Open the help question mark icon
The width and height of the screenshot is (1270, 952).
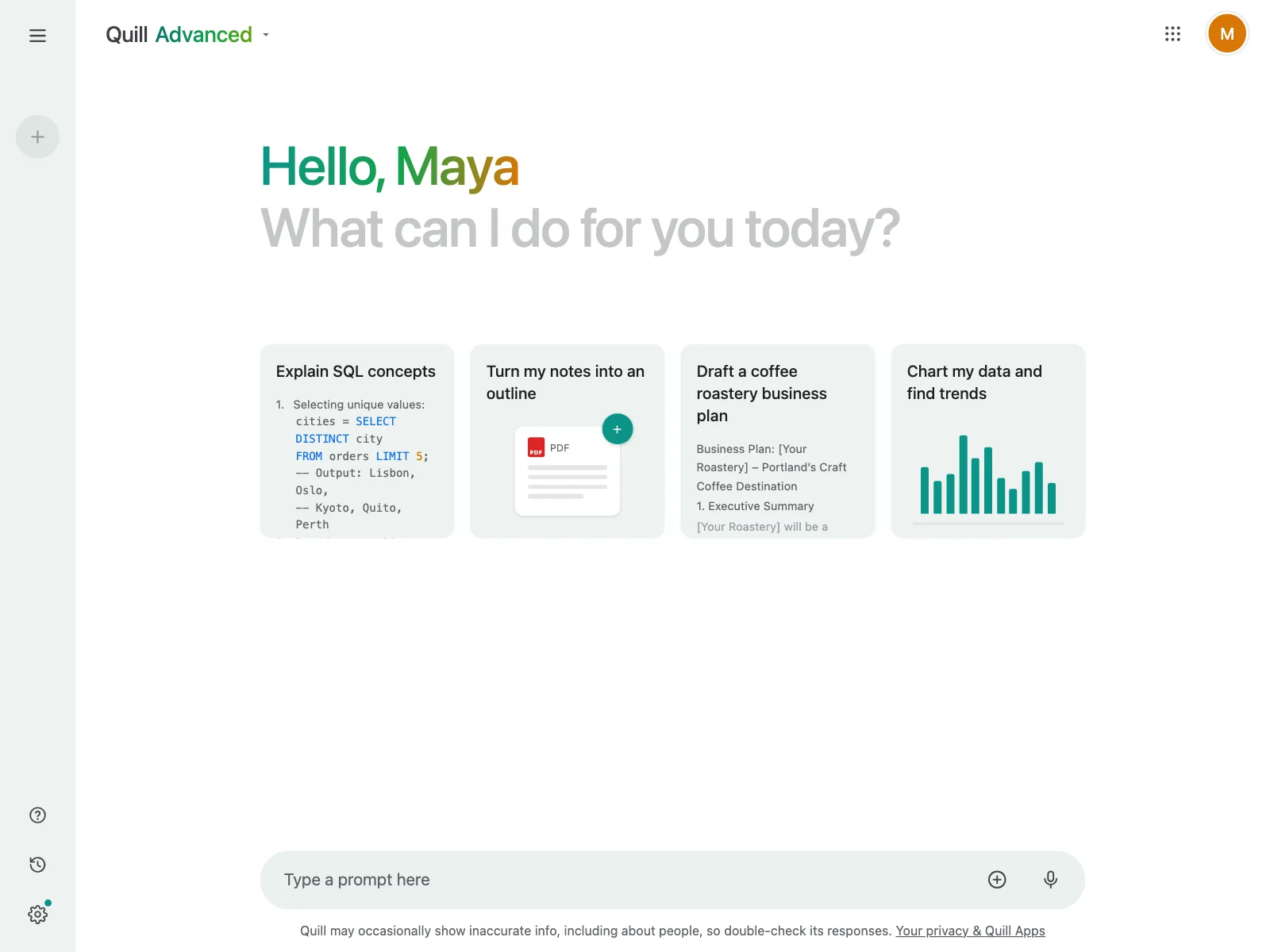tap(37, 816)
